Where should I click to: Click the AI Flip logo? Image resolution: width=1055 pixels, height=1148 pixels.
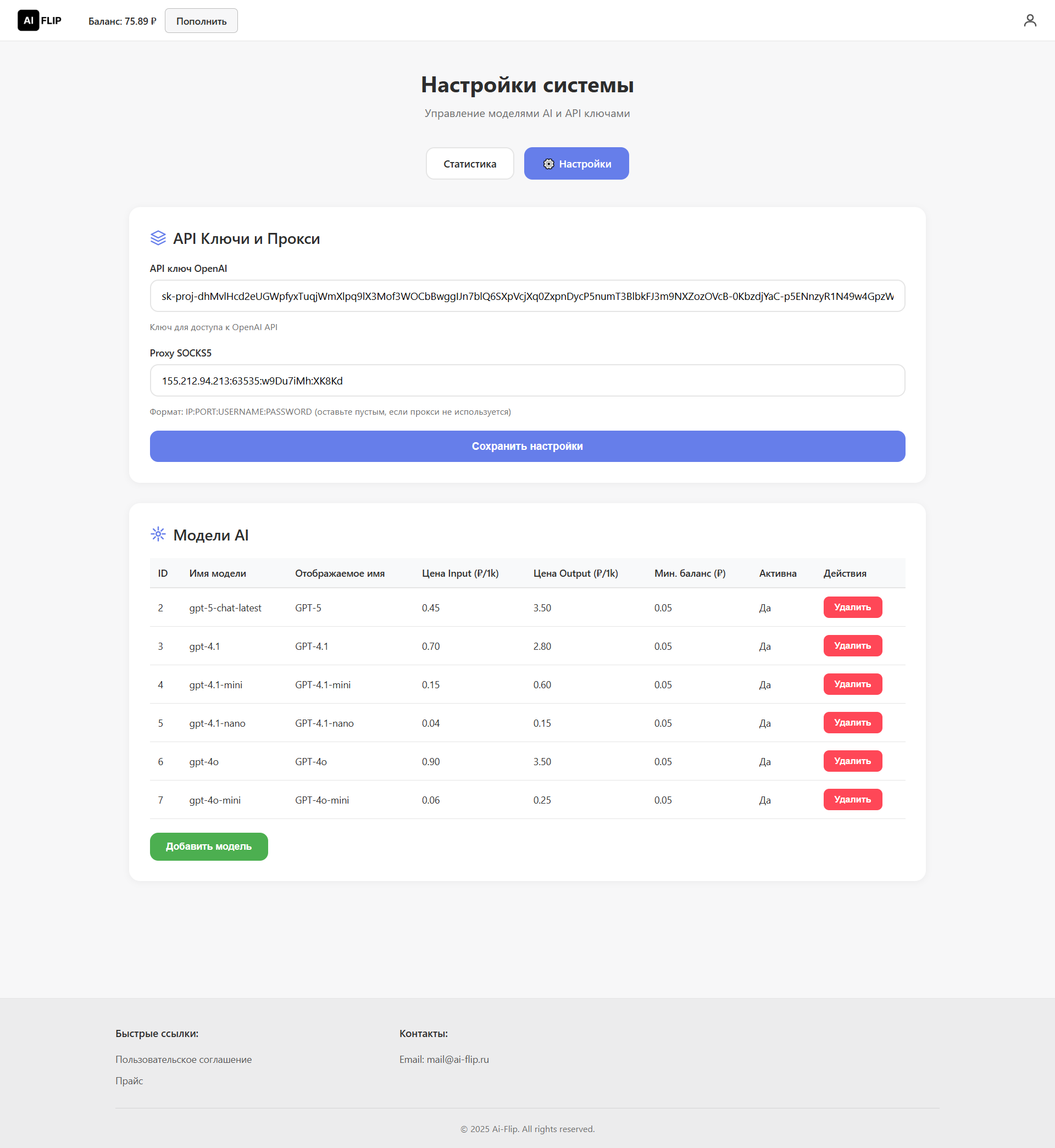[40, 20]
